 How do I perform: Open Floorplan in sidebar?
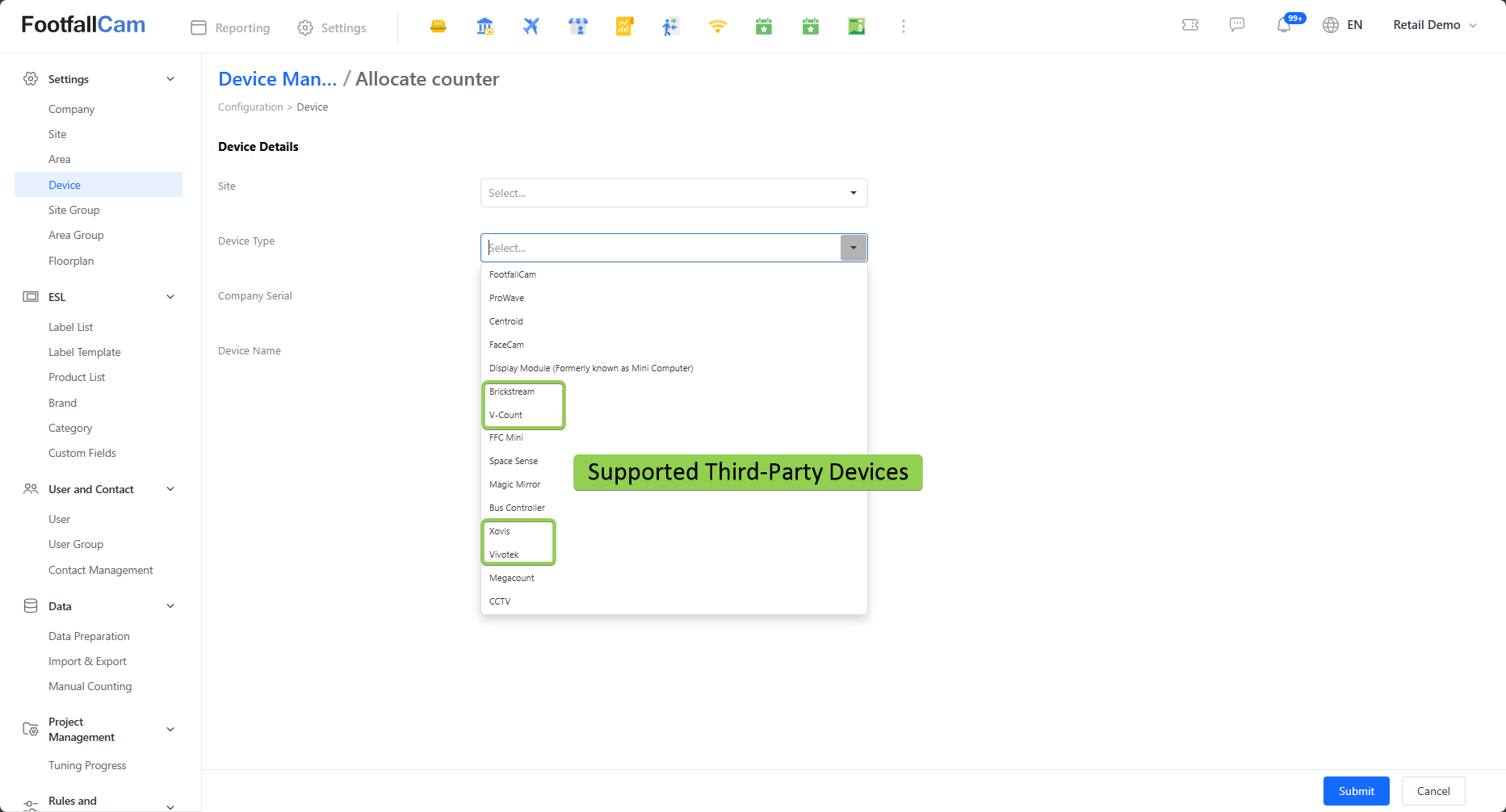(x=71, y=261)
